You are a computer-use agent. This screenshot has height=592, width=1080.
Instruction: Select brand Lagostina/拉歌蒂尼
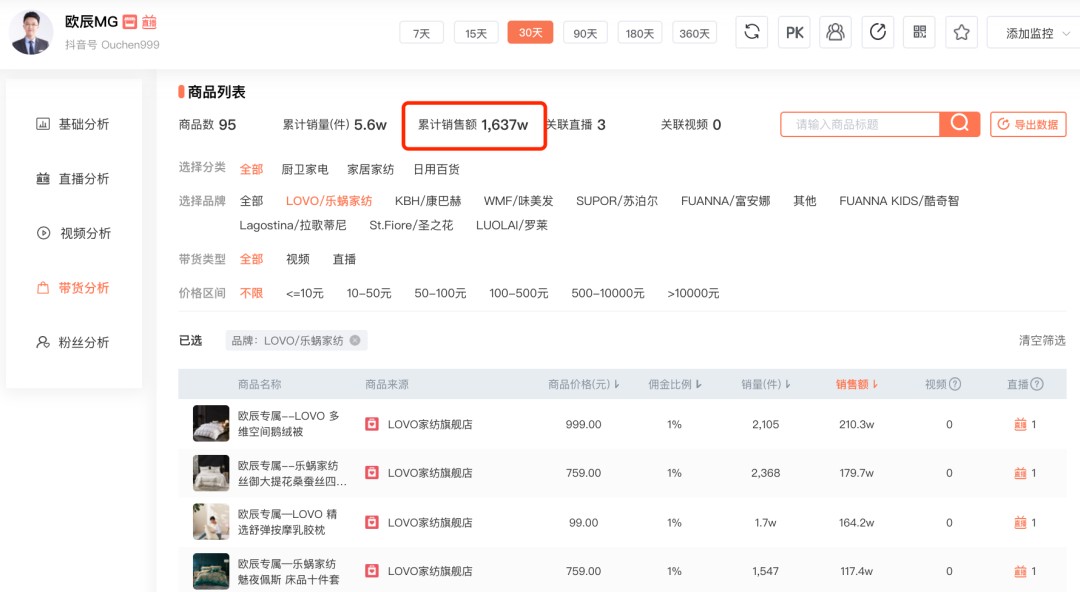click(x=293, y=225)
